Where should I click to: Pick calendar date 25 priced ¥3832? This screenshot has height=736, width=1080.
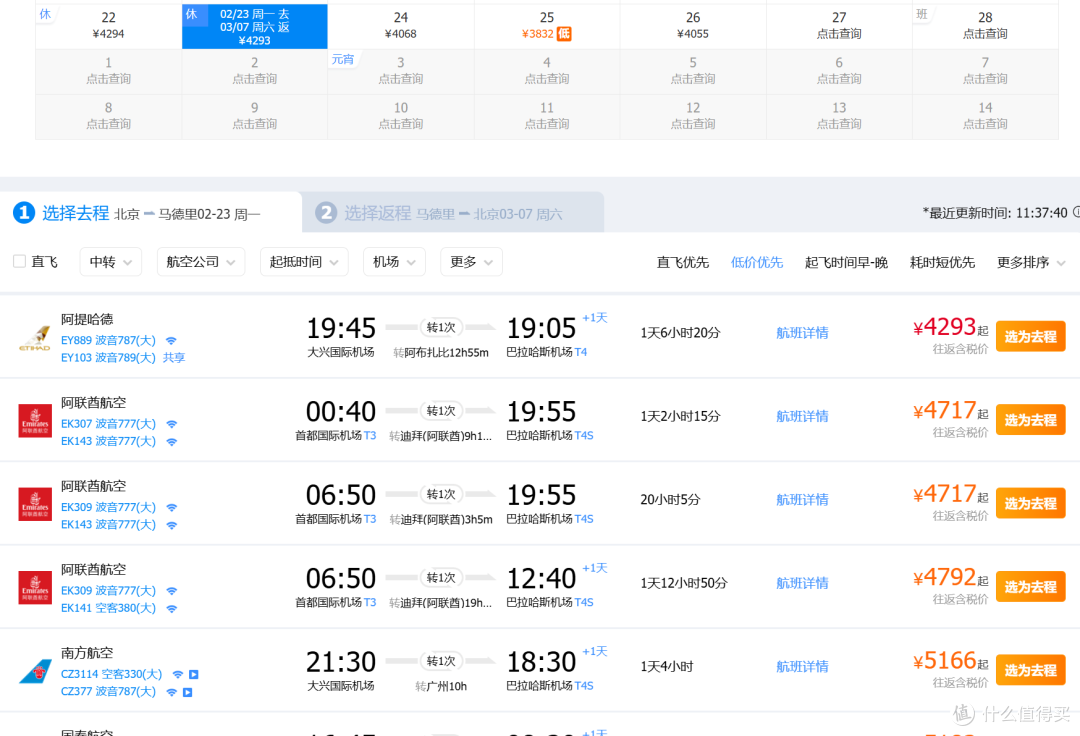pos(547,26)
